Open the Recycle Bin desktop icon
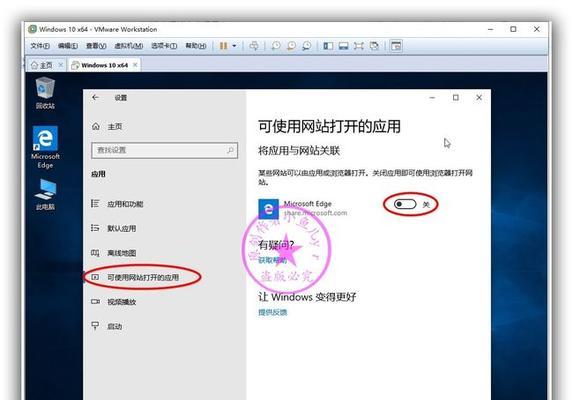Image resolution: width=573 pixels, height=400 pixels. [x=45, y=93]
